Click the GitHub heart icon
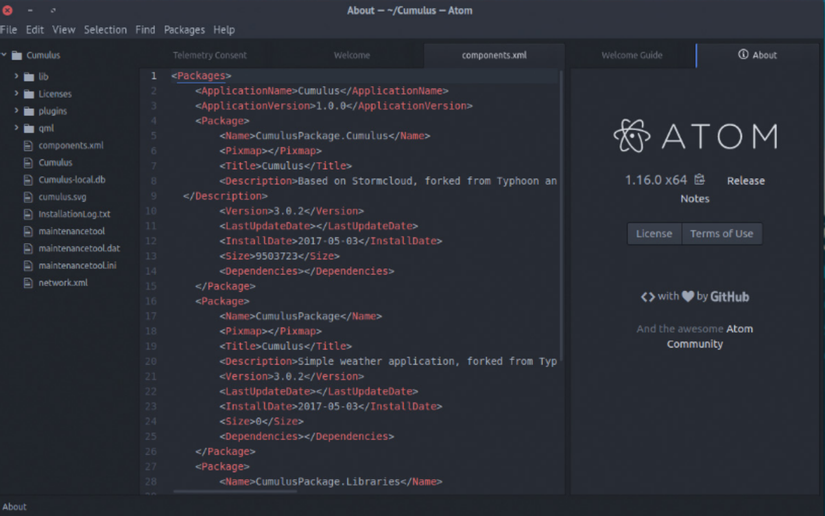The height and width of the screenshot is (516, 825). [x=688, y=296]
